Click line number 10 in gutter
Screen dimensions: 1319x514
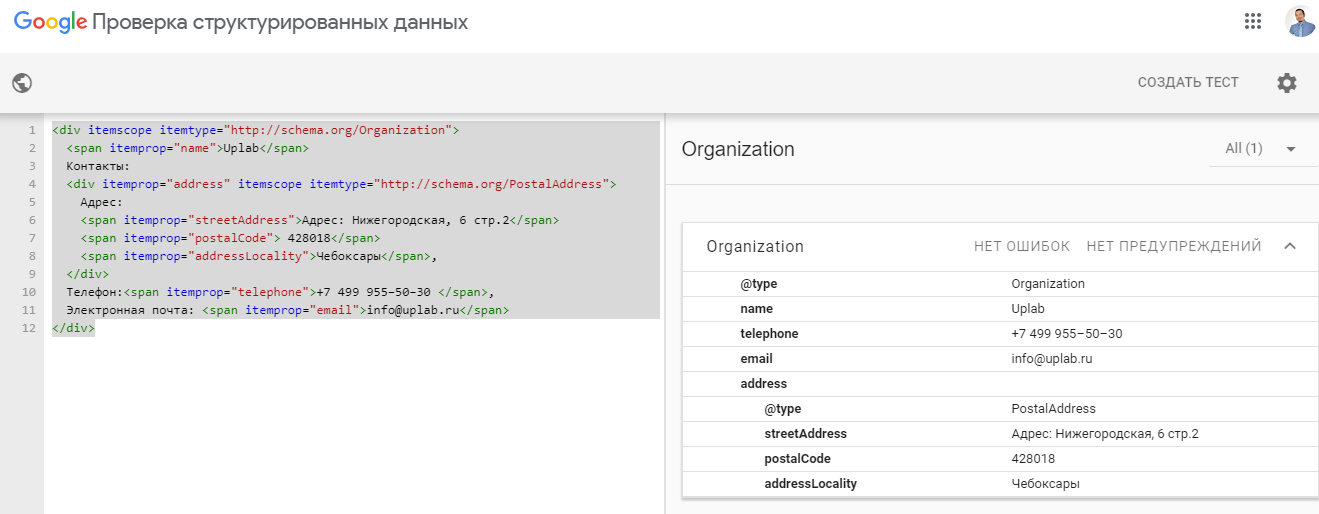point(29,292)
